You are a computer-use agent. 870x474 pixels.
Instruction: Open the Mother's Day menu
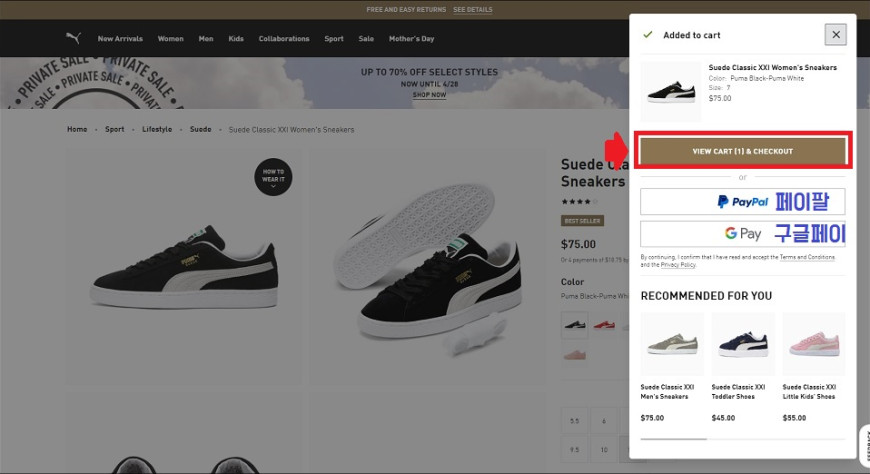[x=412, y=39]
